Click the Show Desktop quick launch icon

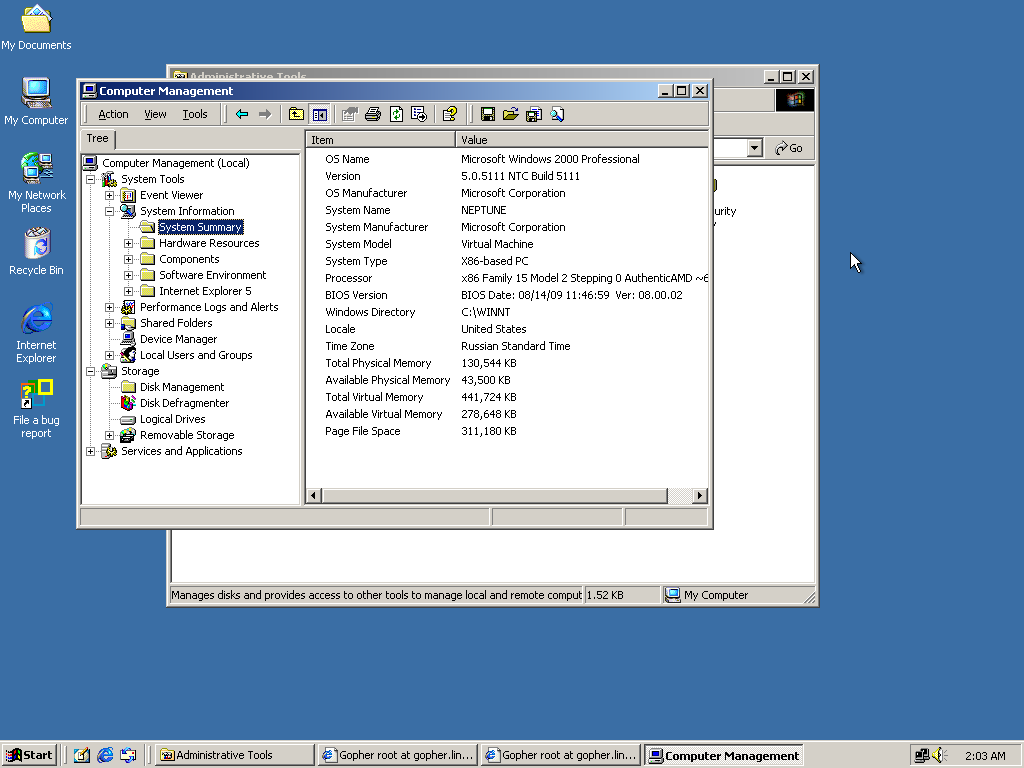[82, 755]
